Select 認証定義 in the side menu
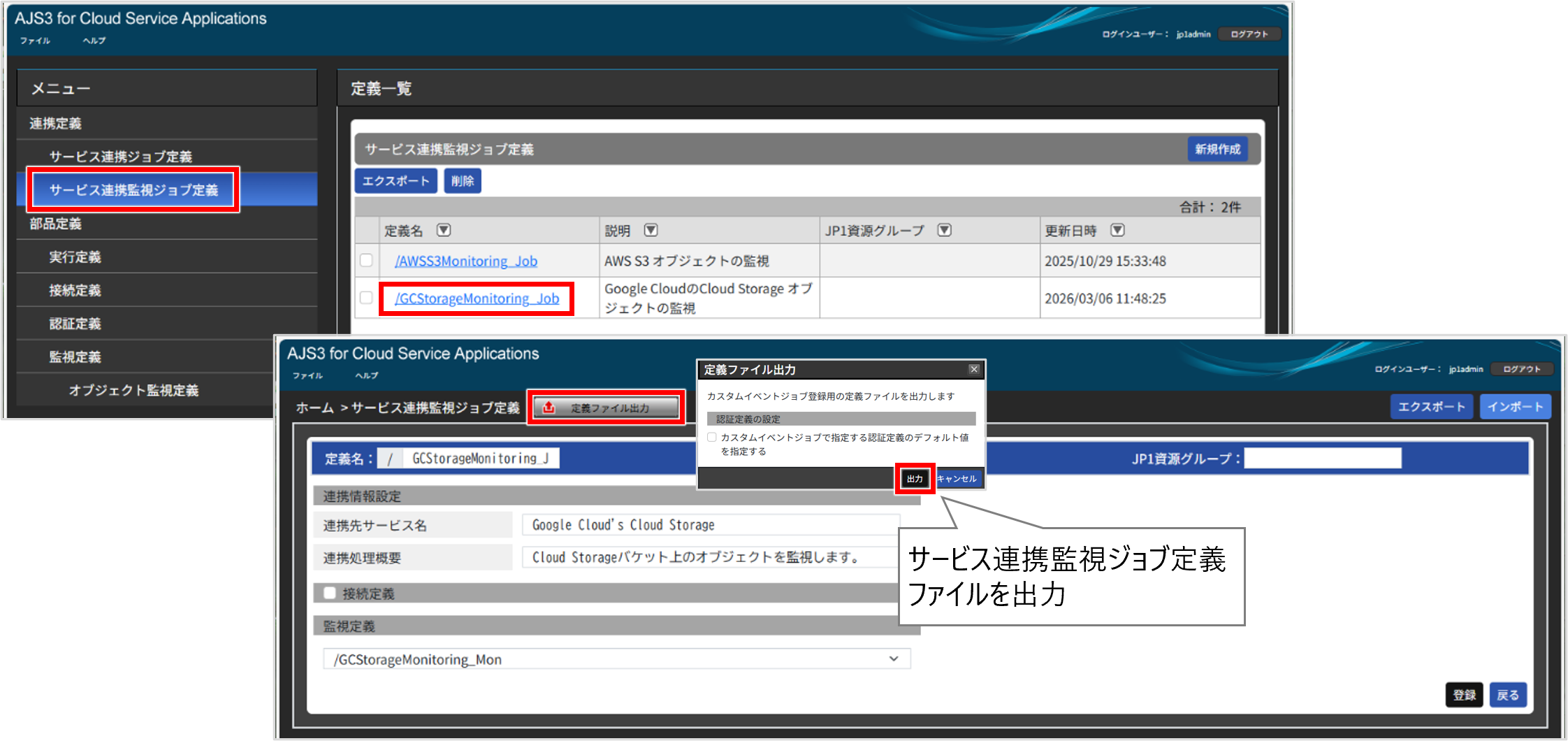1568x741 pixels. tap(166, 324)
